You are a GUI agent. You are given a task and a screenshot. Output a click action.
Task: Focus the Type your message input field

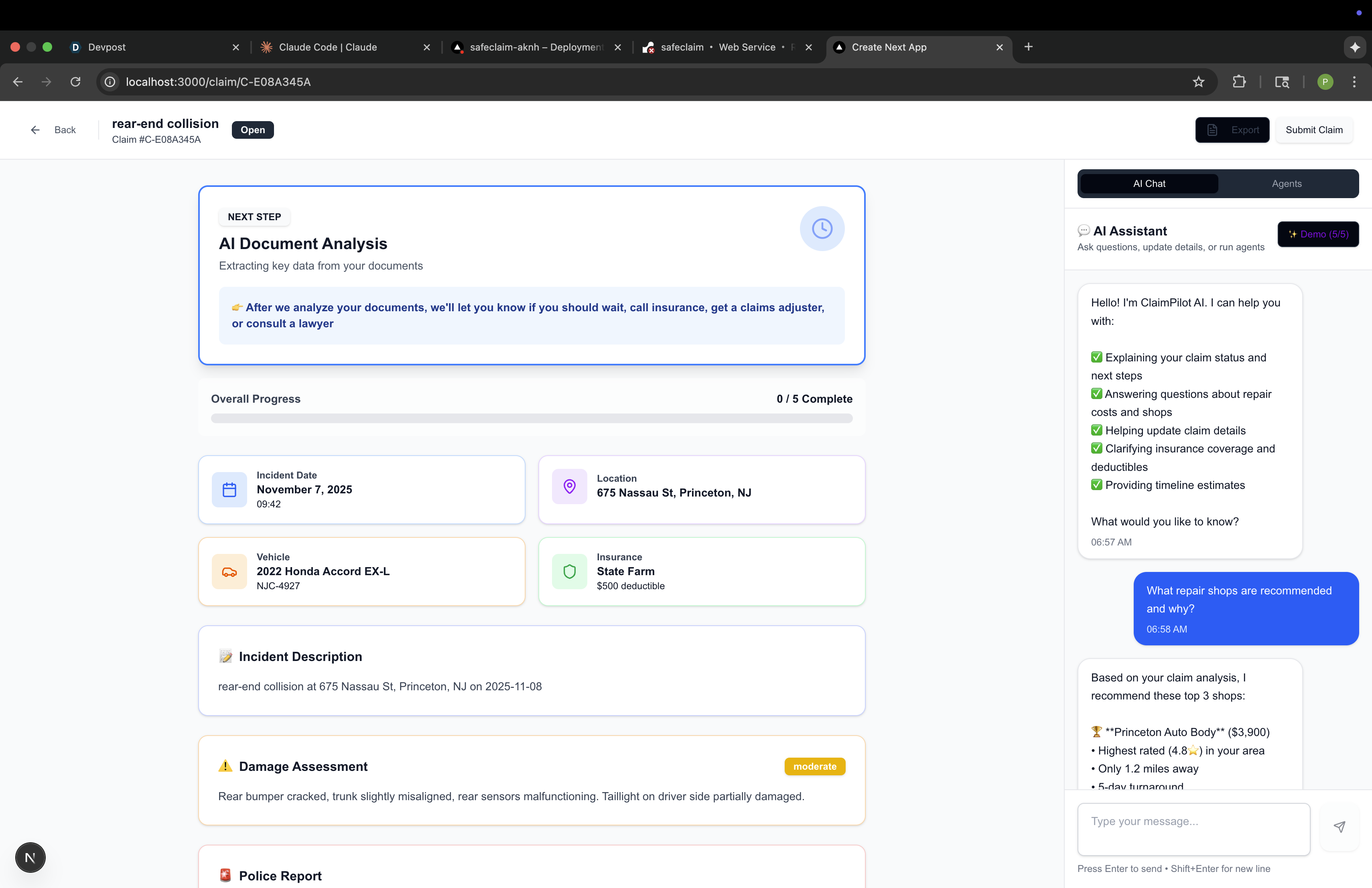1193,829
